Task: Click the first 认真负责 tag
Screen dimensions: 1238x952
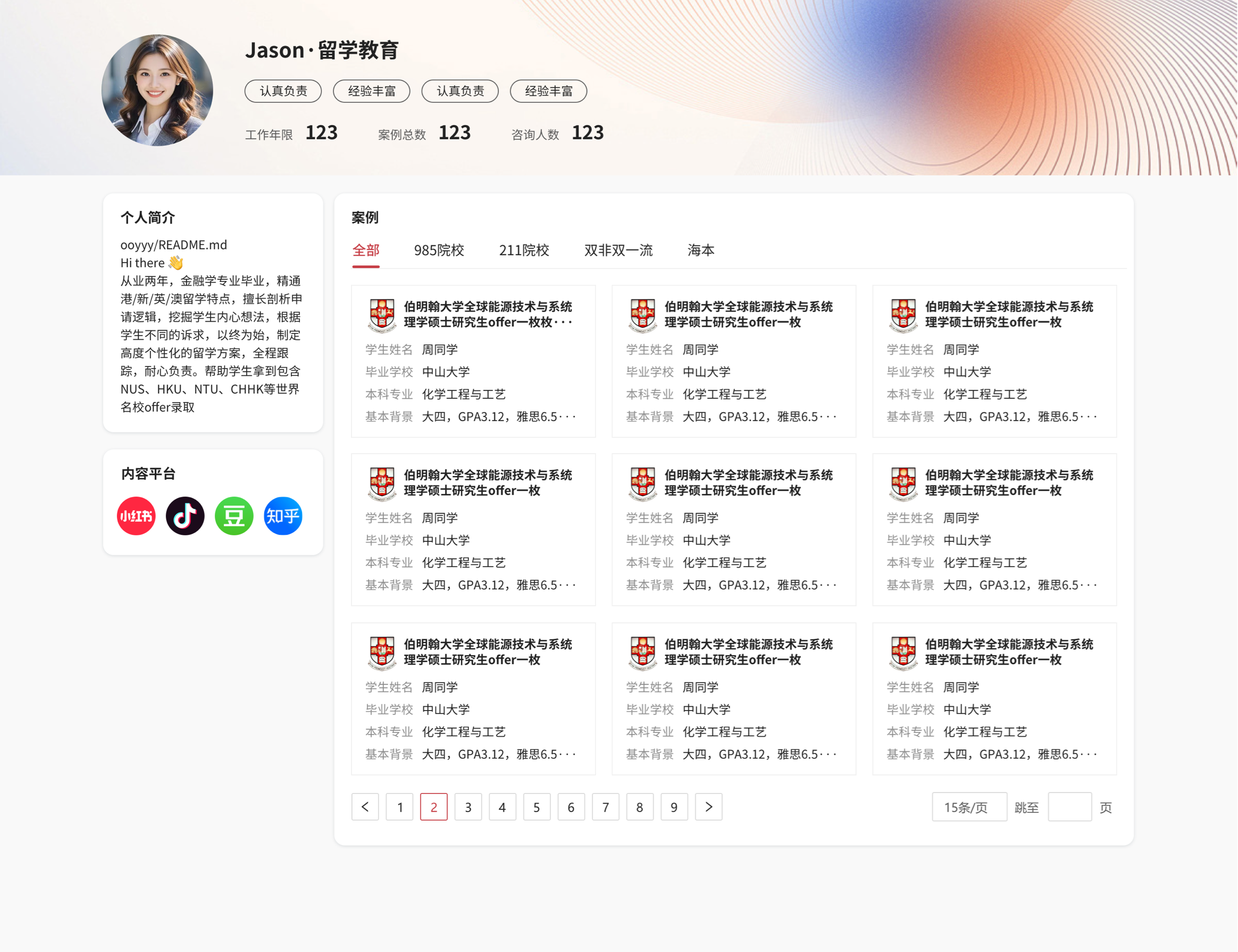Action: (x=283, y=90)
